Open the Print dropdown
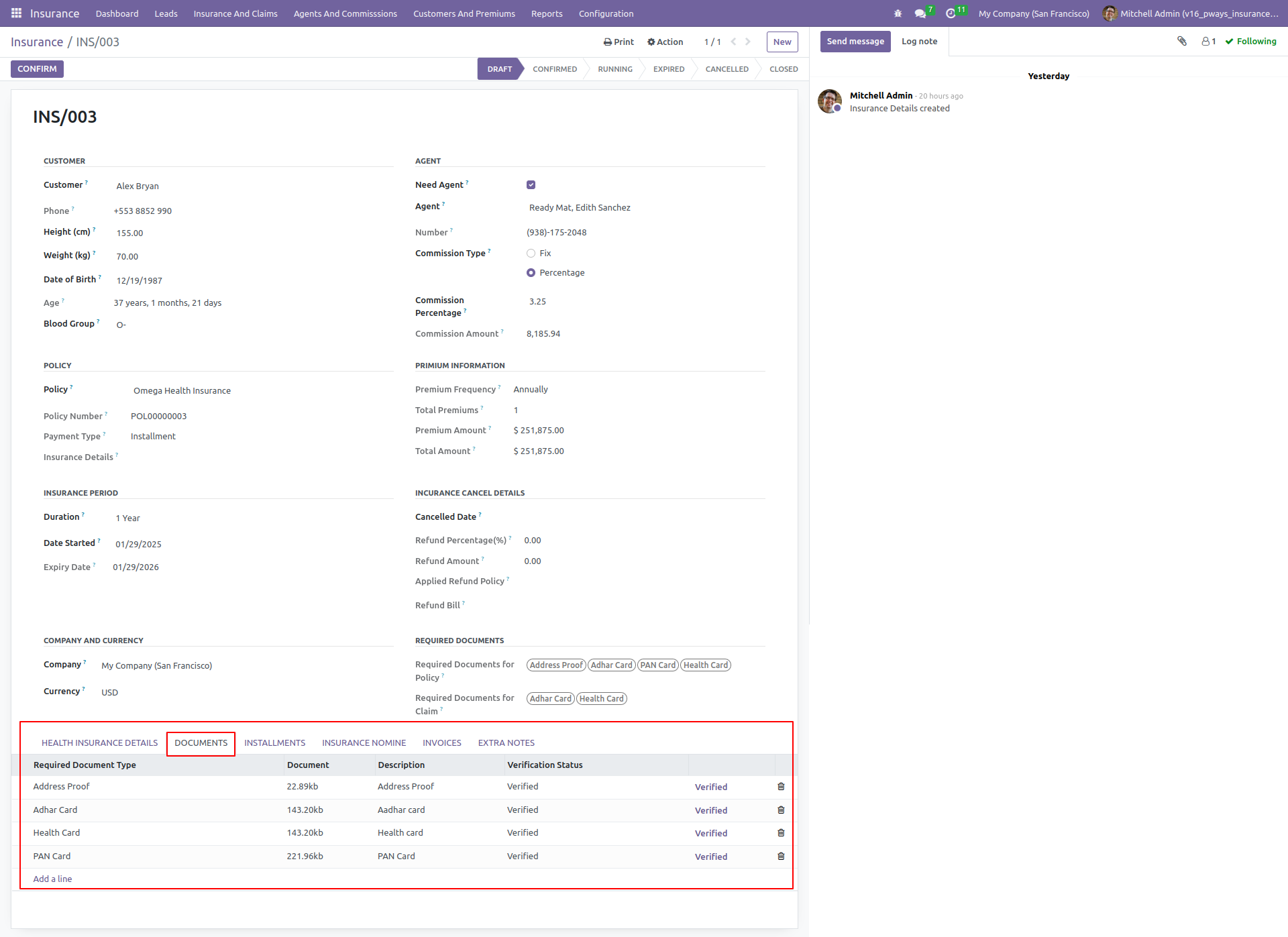This screenshot has width=1288, height=937. click(619, 42)
